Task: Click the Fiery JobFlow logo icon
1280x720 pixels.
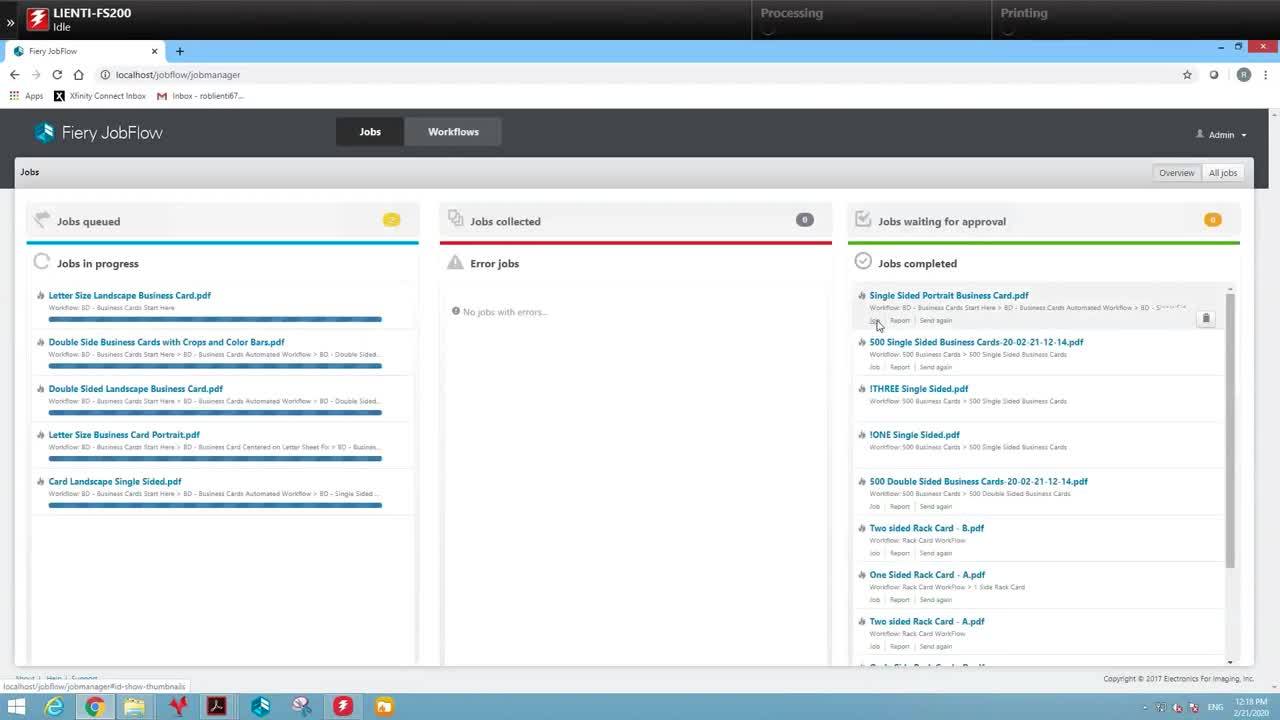Action: (x=44, y=133)
